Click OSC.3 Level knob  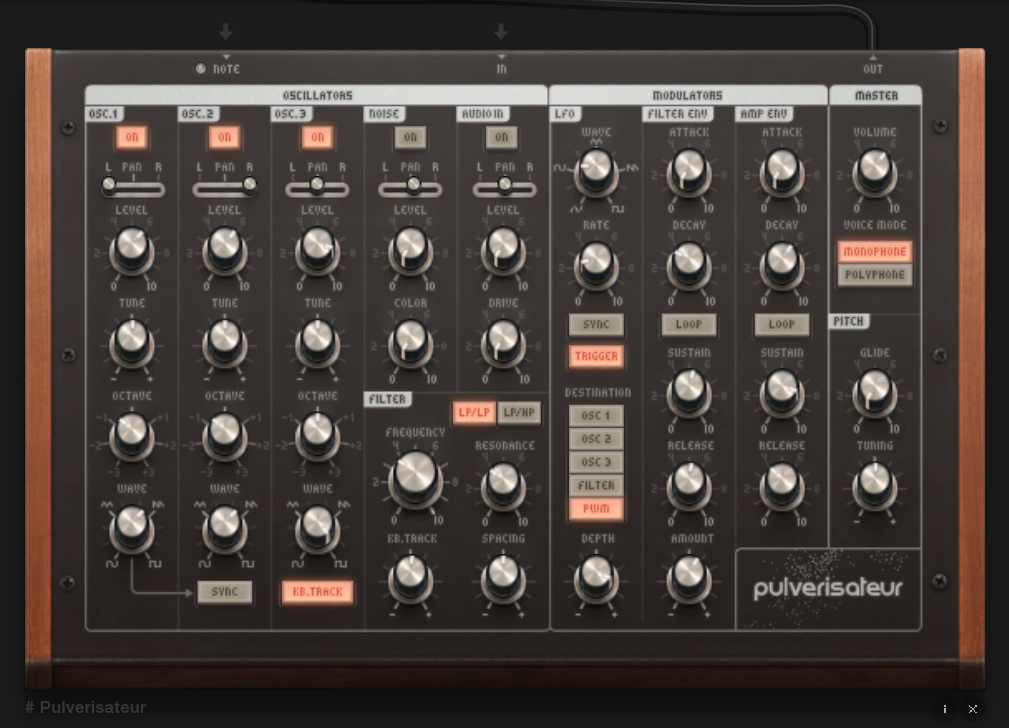tap(317, 251)
